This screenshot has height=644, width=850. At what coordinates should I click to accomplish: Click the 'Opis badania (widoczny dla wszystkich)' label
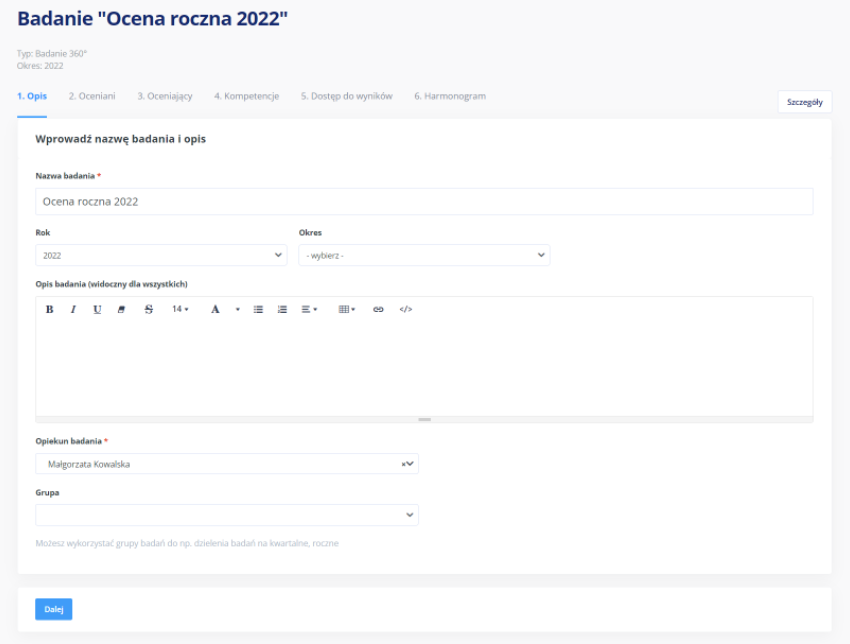[112, 284]
